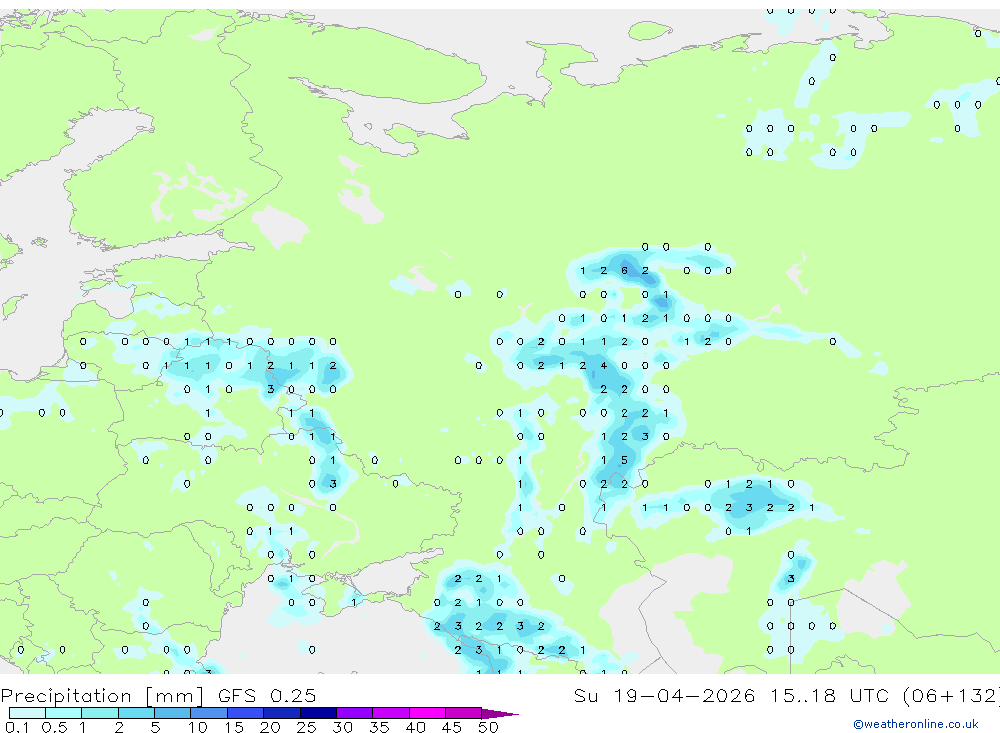Image resolution: width=1000 pixels, height=733 pixels.
Task: Click the 1–2 mm legend color swatch
Action: (100, 713)
